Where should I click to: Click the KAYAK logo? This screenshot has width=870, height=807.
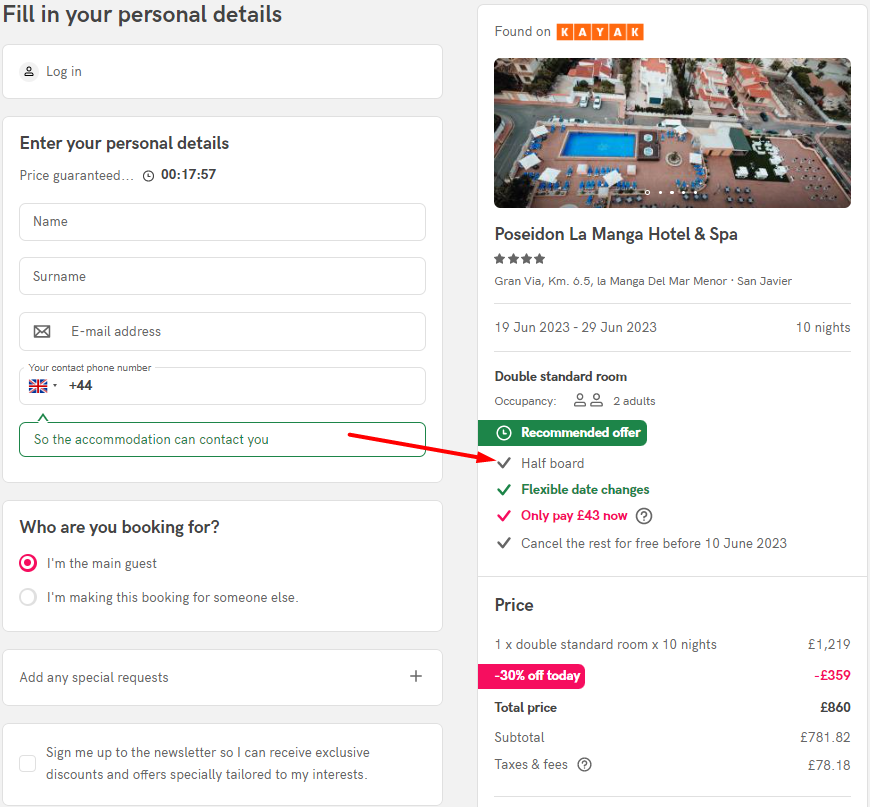(600, 32)
